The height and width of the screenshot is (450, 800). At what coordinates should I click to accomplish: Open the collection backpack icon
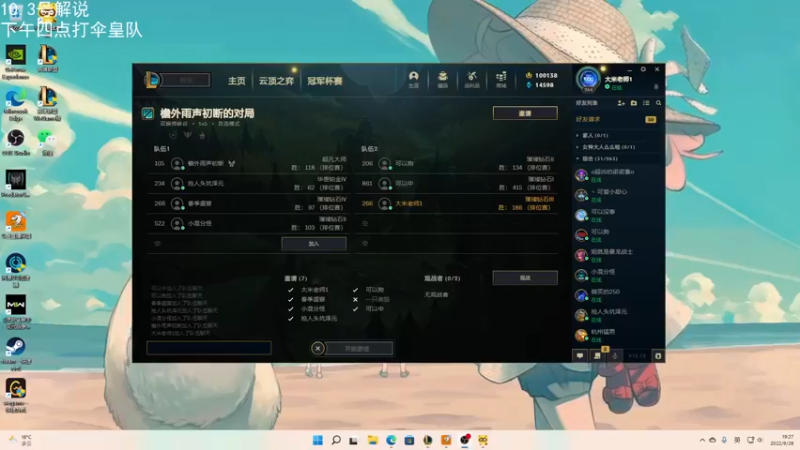pyautogui.click(x=442, y=79)
